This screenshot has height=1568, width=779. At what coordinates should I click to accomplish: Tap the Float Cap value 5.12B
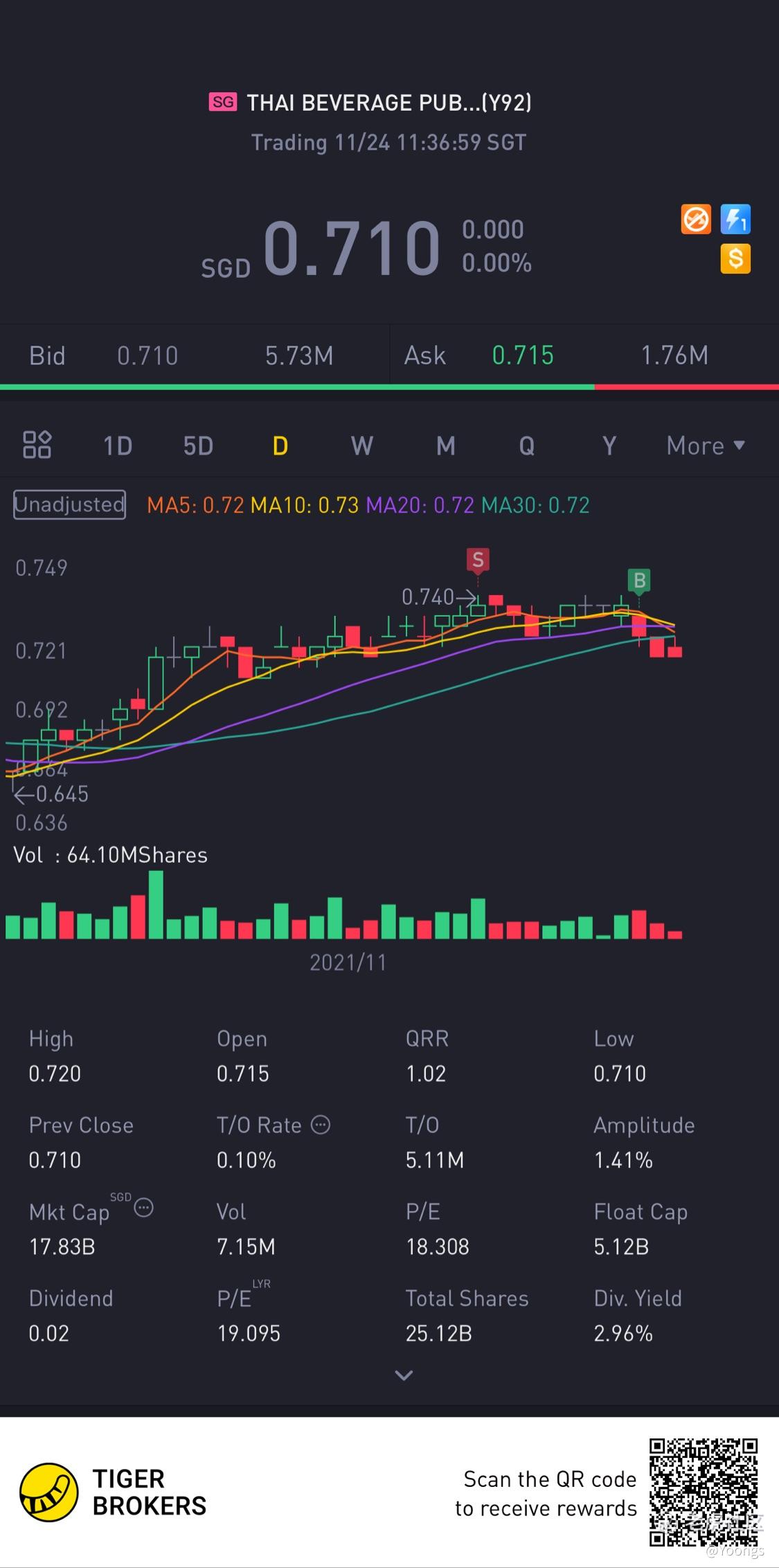[621, 1247]
